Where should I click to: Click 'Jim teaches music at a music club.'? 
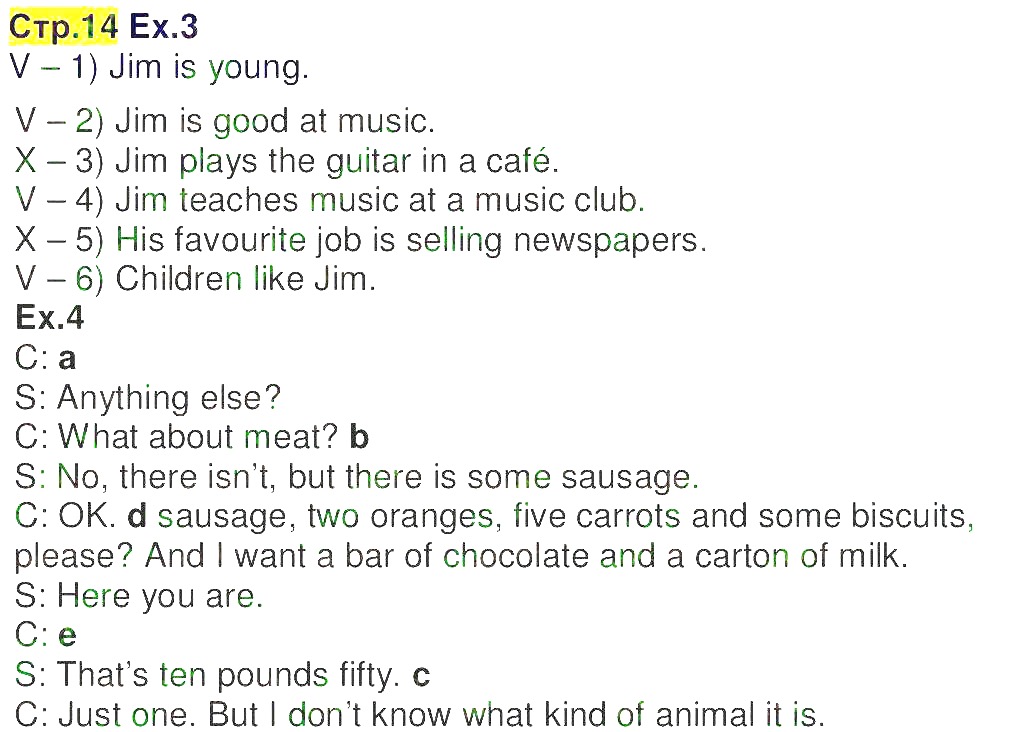coord(380,200)
